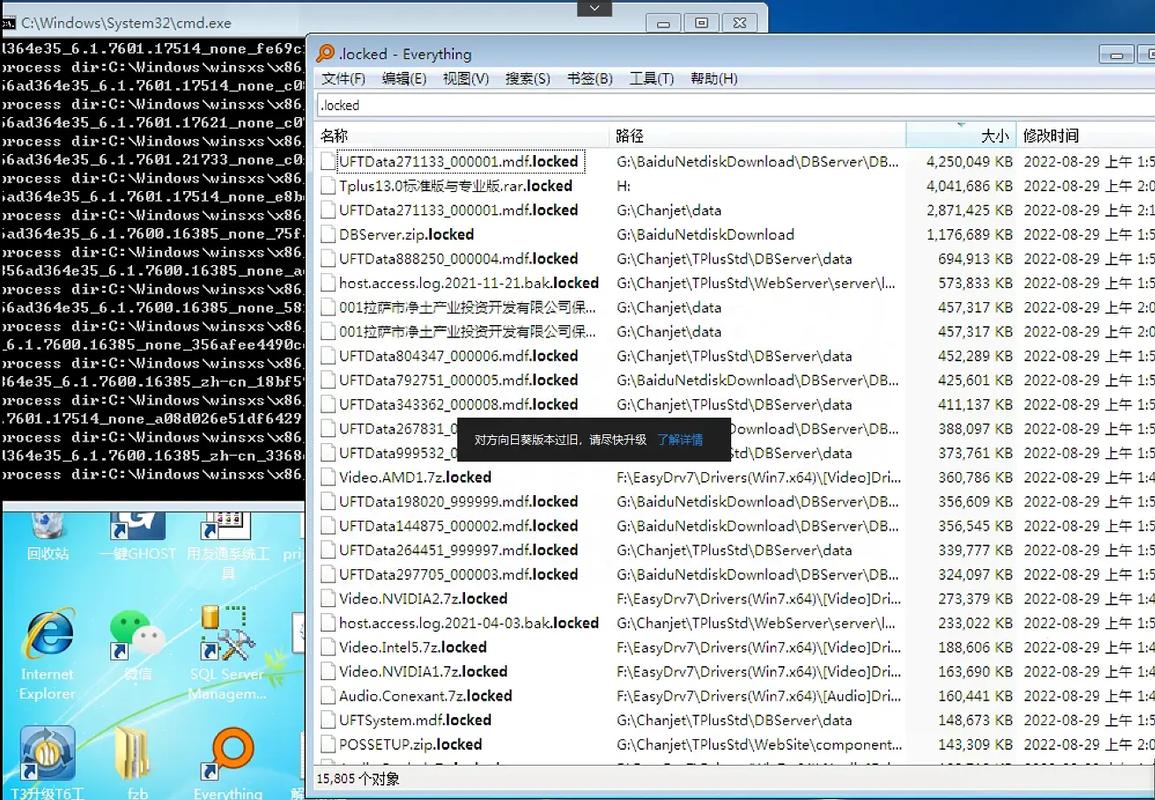Open the Everything desktop shortcut

pyautogui.click(x=228, y=763)
